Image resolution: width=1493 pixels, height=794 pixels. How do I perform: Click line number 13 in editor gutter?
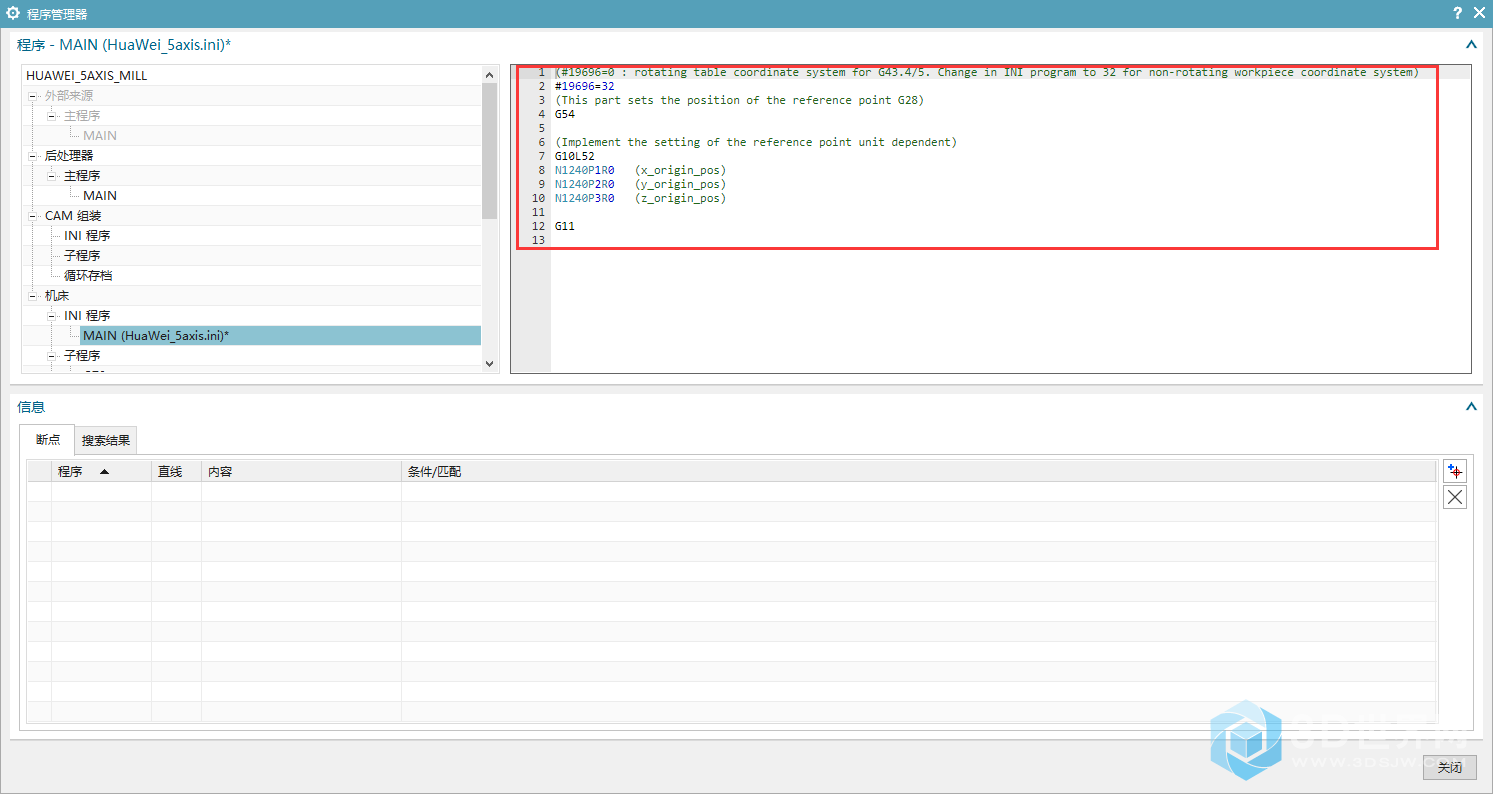click(539, 240)
